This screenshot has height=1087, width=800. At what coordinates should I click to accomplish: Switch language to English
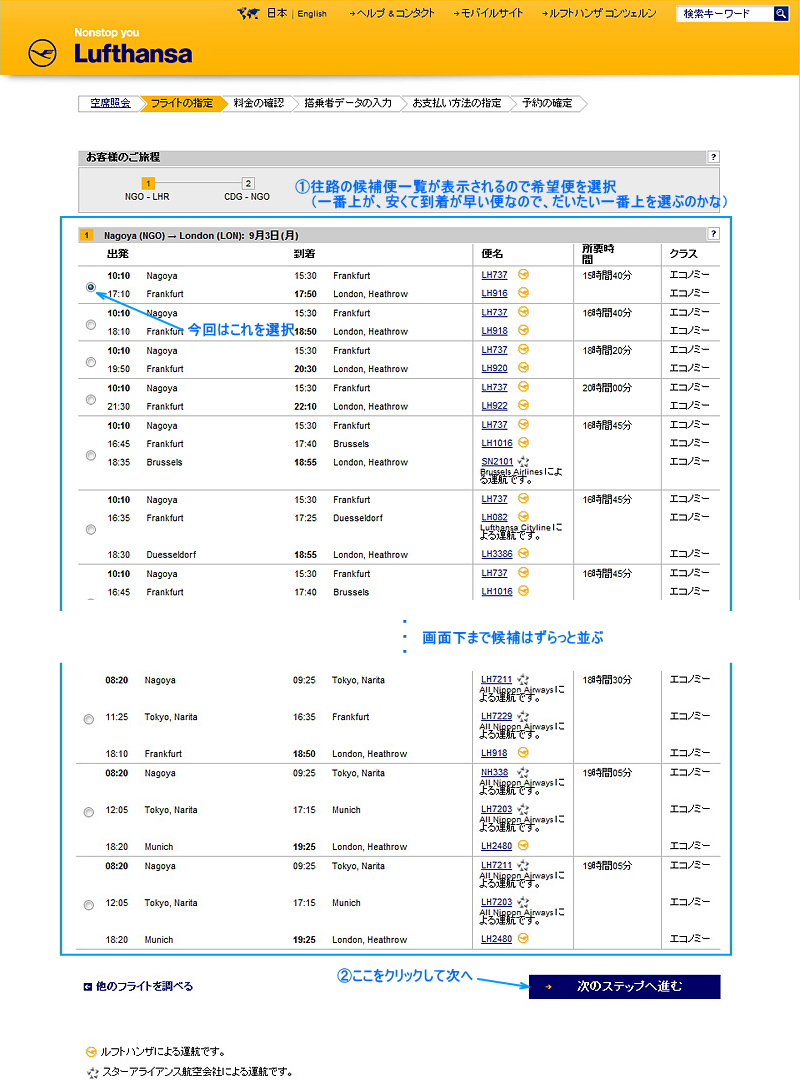(x=312, y=14)
